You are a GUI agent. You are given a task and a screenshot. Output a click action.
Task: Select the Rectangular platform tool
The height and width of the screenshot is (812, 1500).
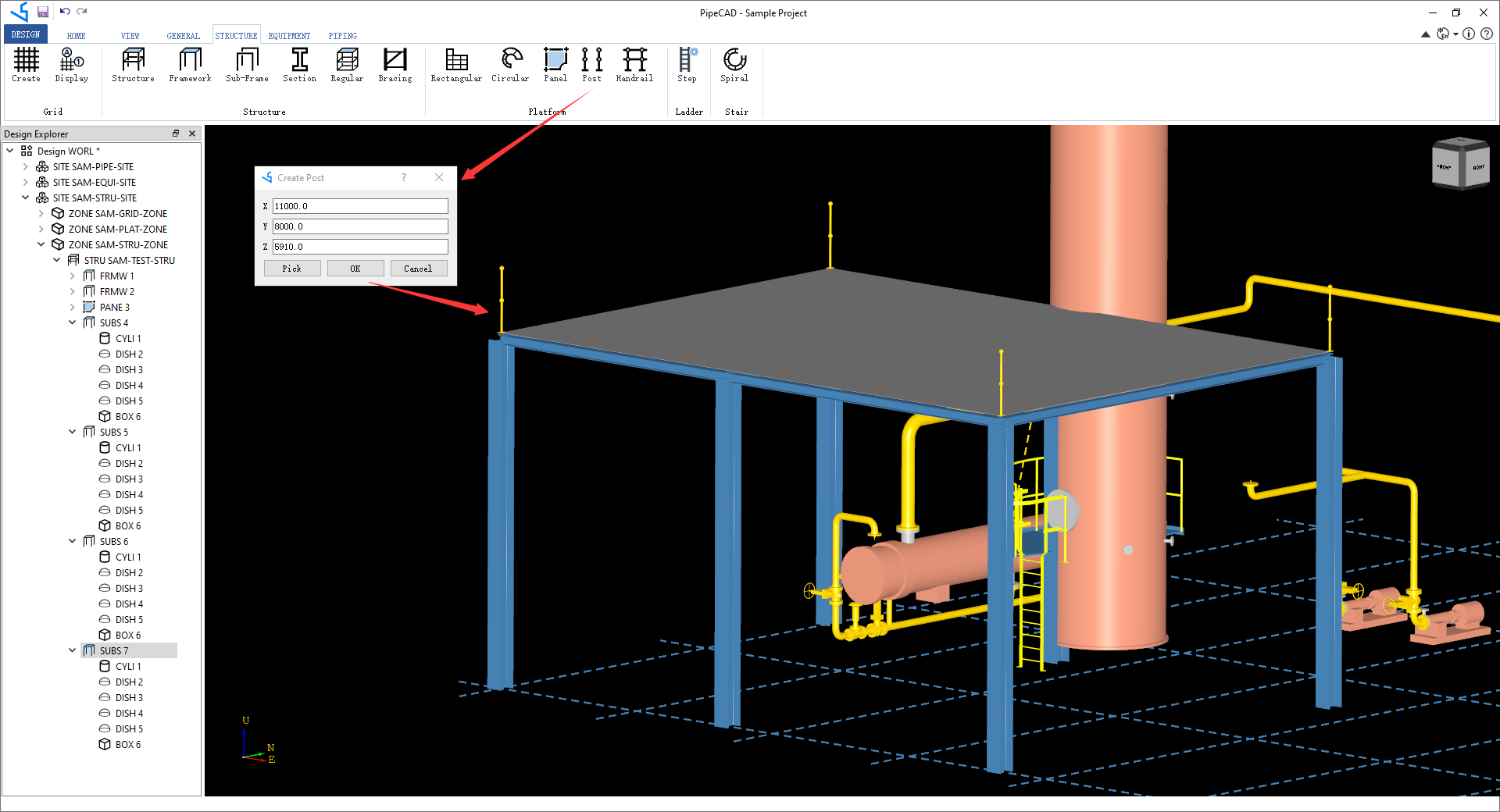(455, 66)
